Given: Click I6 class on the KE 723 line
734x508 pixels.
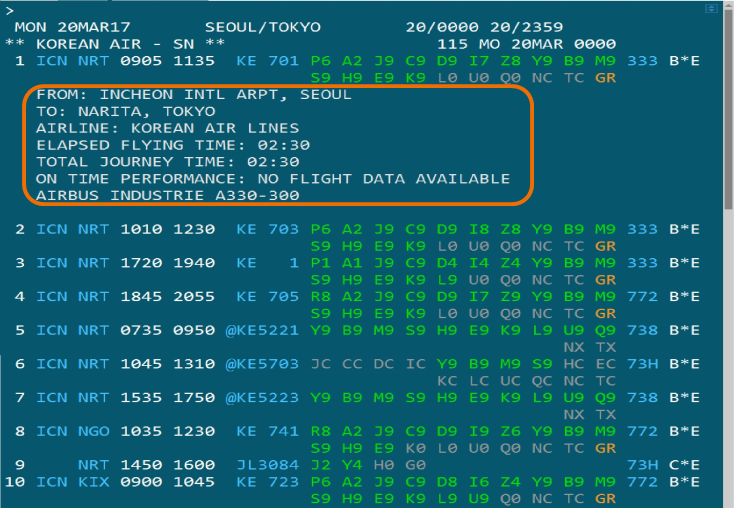Looking at the screenshot, I should click(x=478, y=482).
